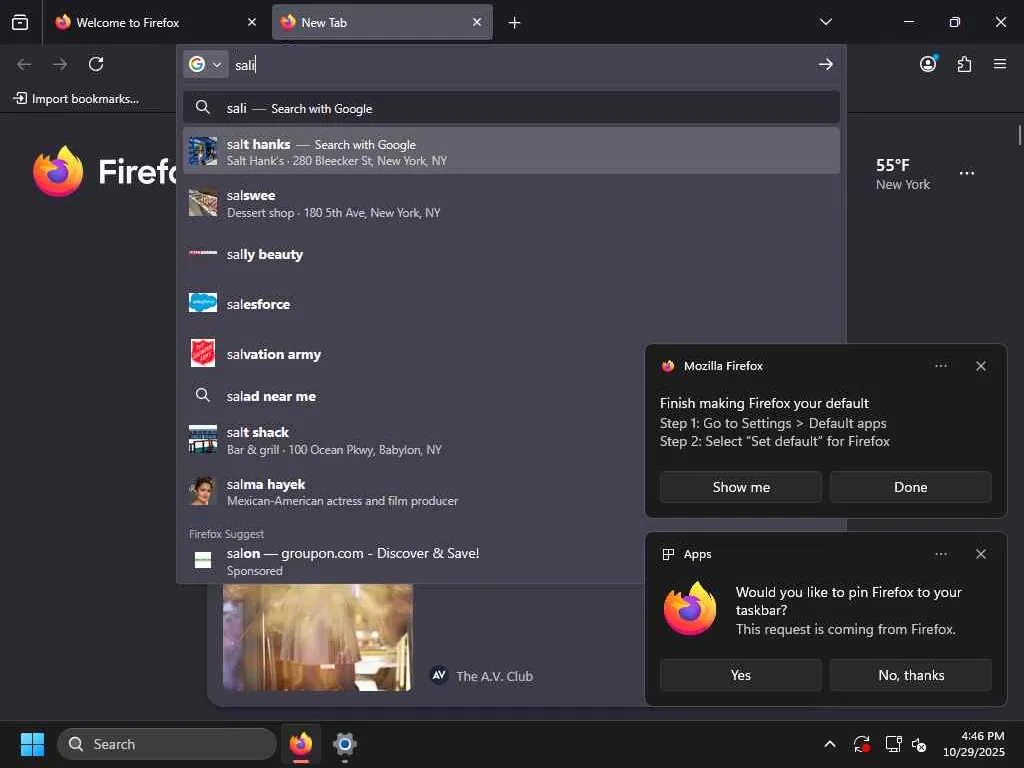Viewport: 1024px width, 768px height.
Task: Go forward using the forward arrow
Action: click(60, 64)
